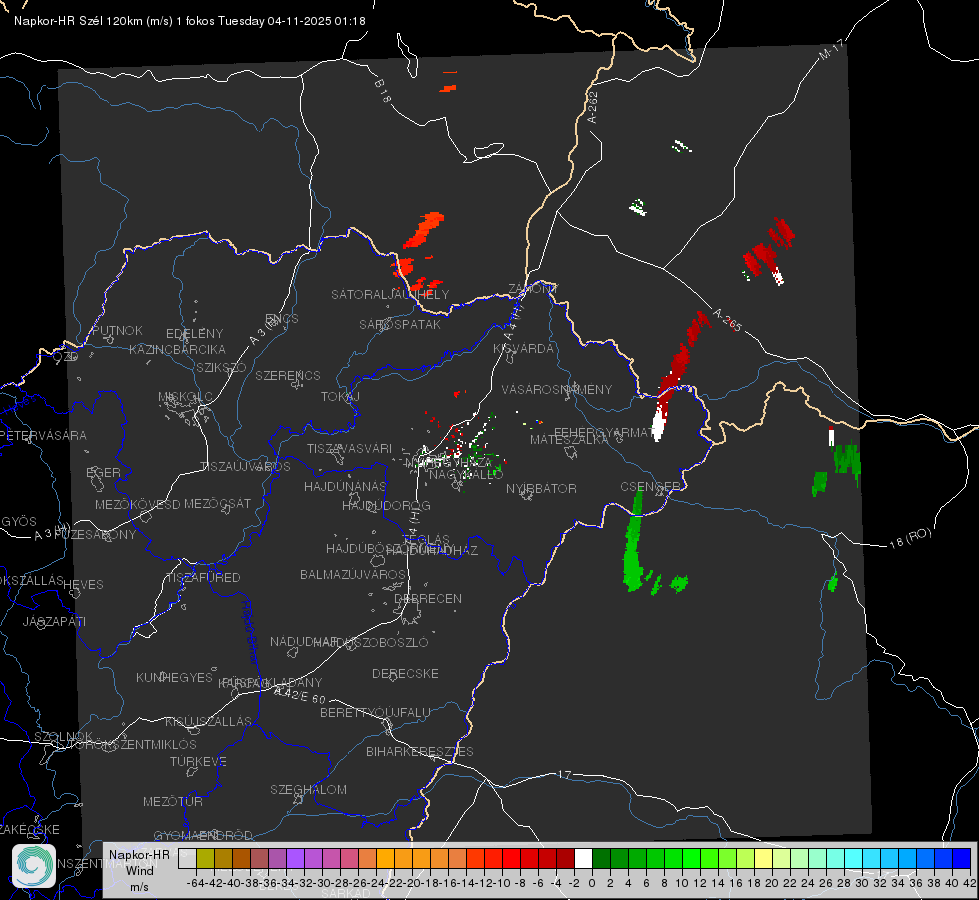Click the VÁSÁROSNAMÉNY city label
Image resolution: width=979 pixels, height=900 pixels.
[557, 389]
